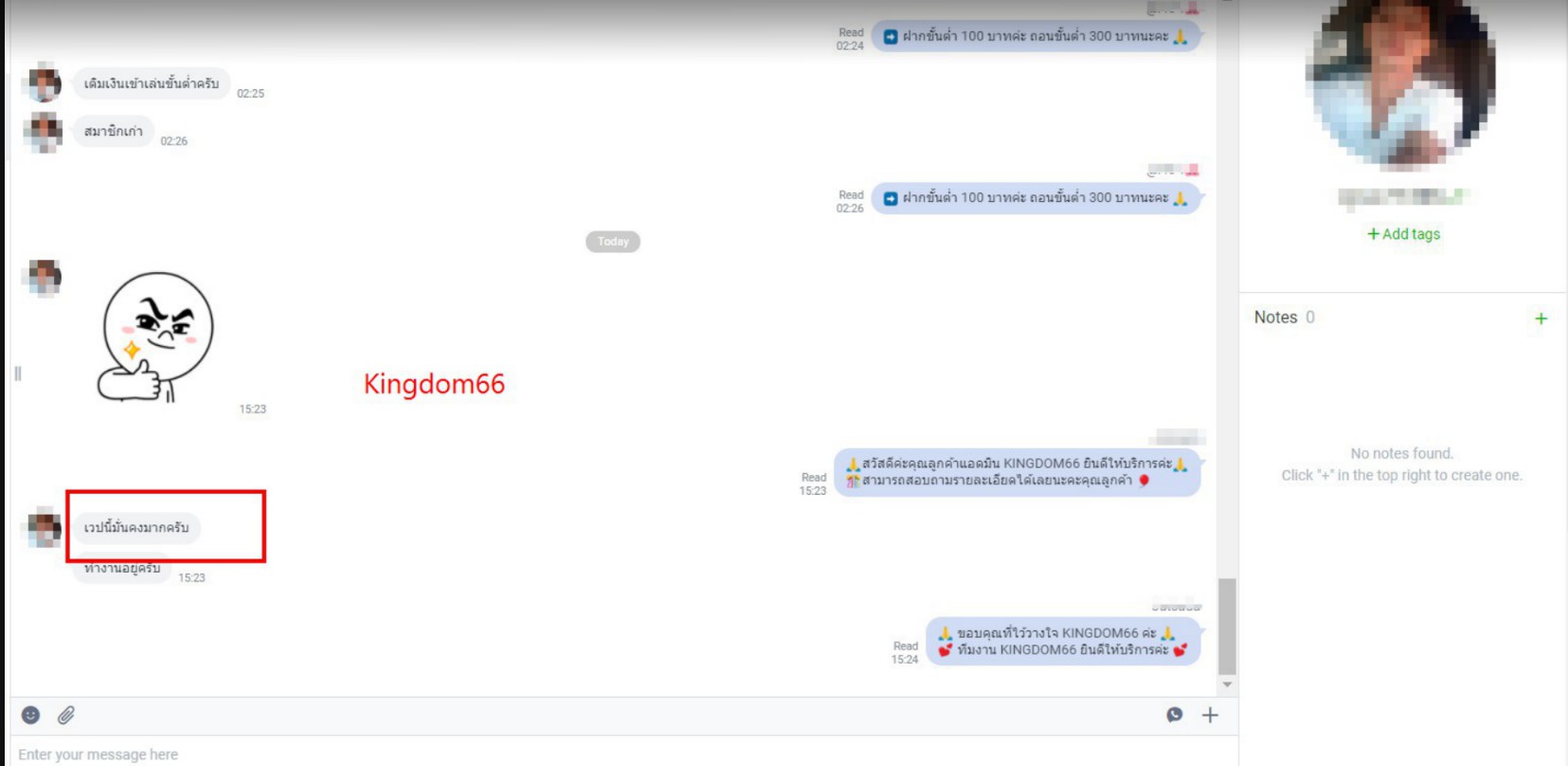Click sender avatar beside the 02:25 message

tap(44, 84)
